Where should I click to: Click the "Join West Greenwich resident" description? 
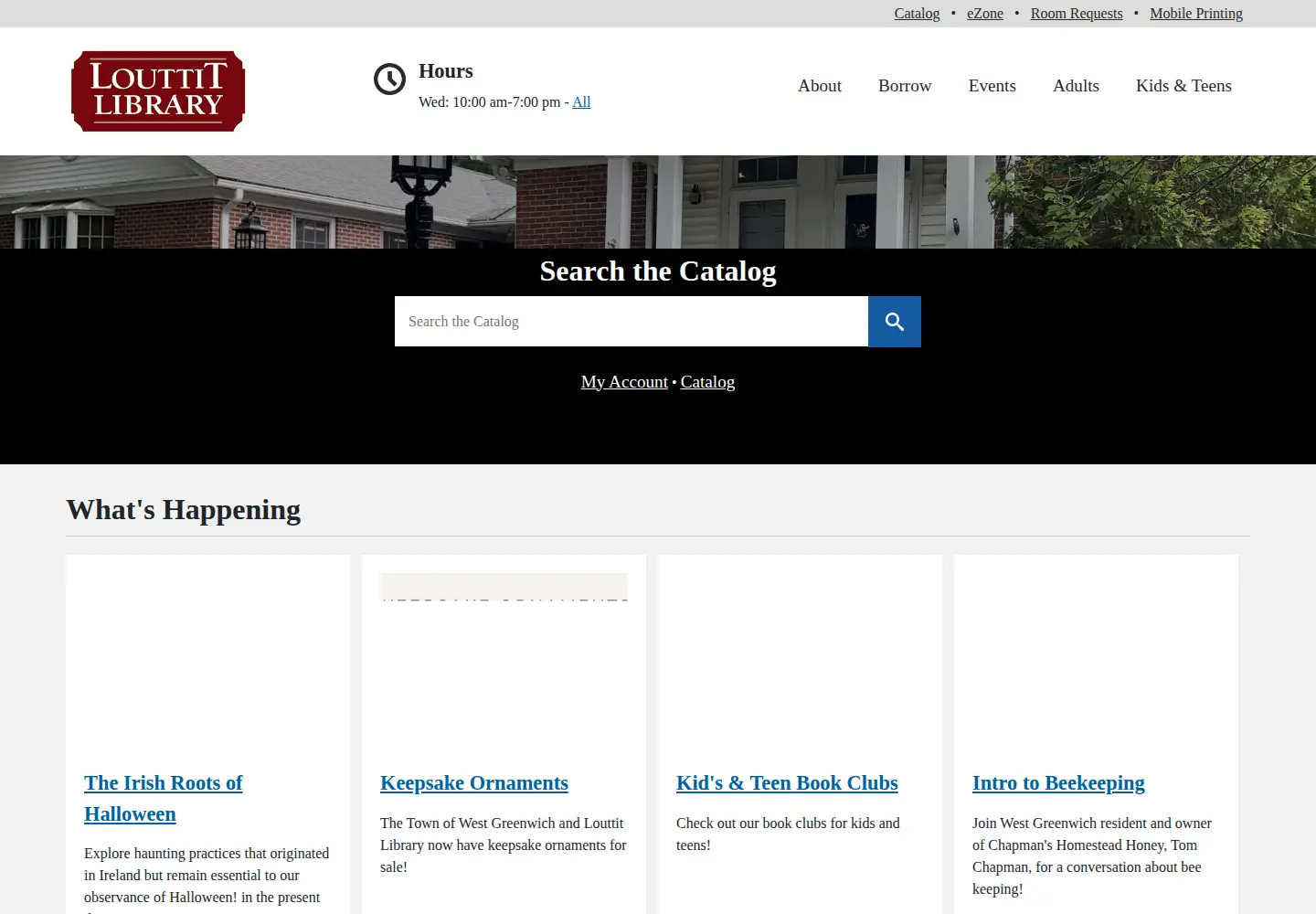tap(1092, 856)
